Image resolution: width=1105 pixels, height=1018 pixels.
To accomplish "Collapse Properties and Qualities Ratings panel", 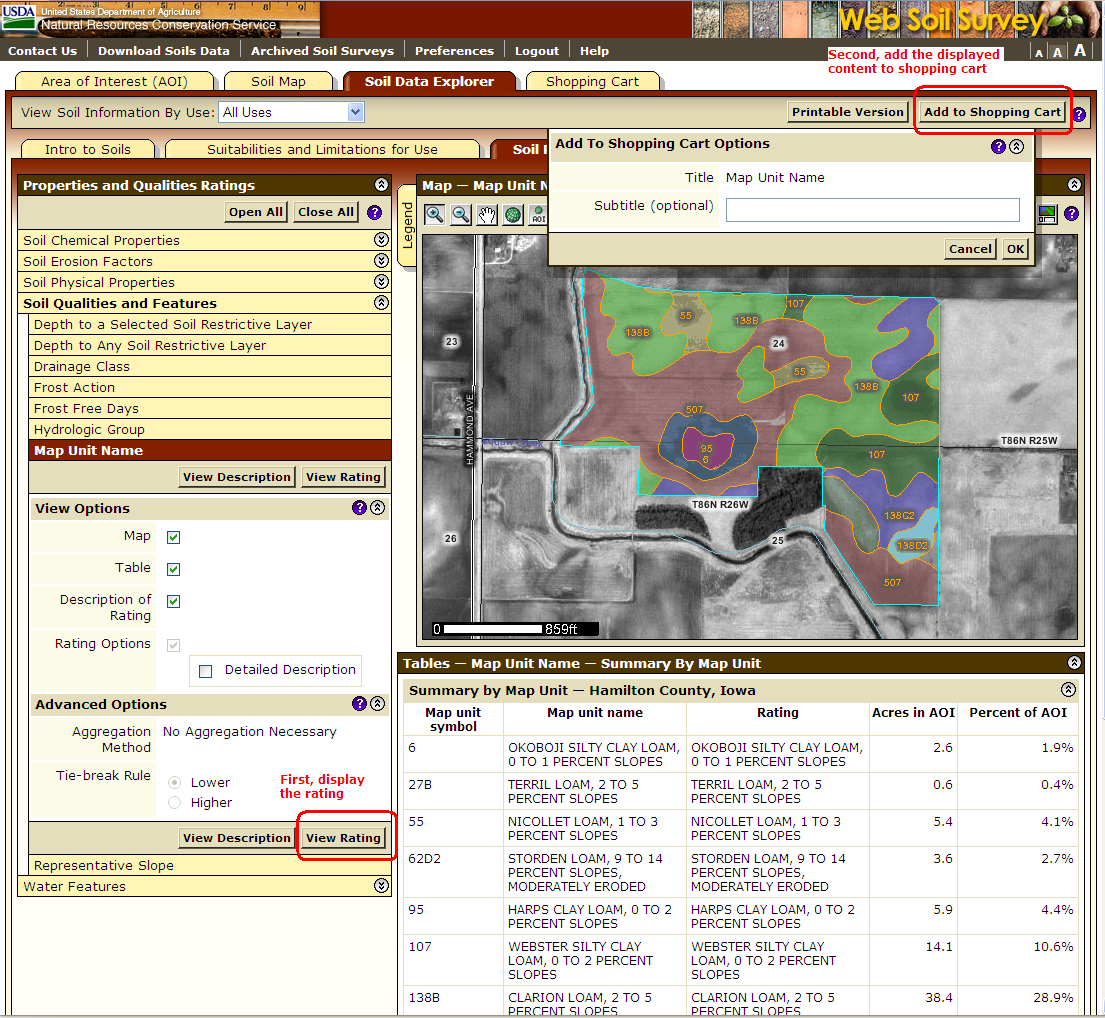I will tap(381, 185).
